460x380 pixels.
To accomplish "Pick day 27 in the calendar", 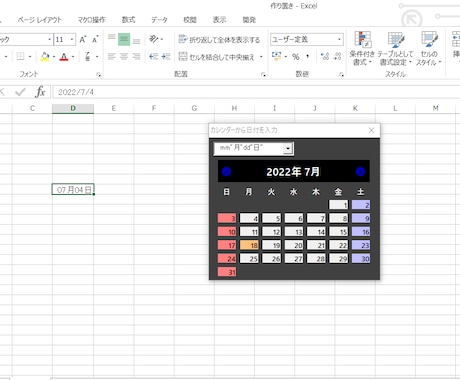I will click(294, 259).
